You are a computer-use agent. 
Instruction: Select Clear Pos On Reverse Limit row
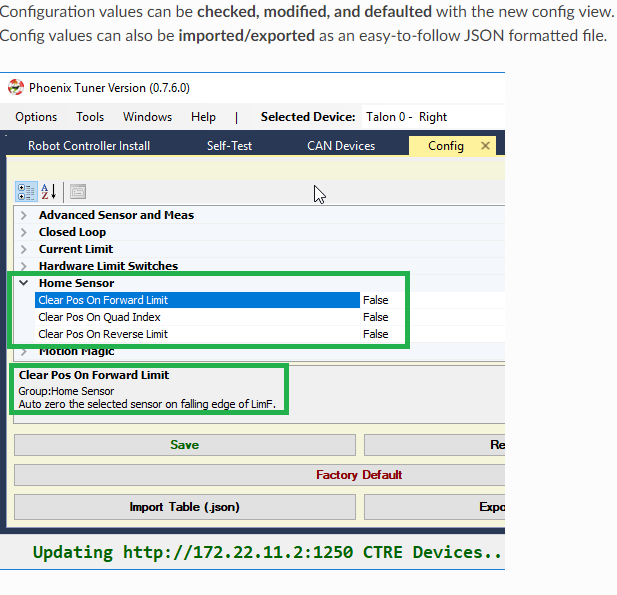pos(197,334)
